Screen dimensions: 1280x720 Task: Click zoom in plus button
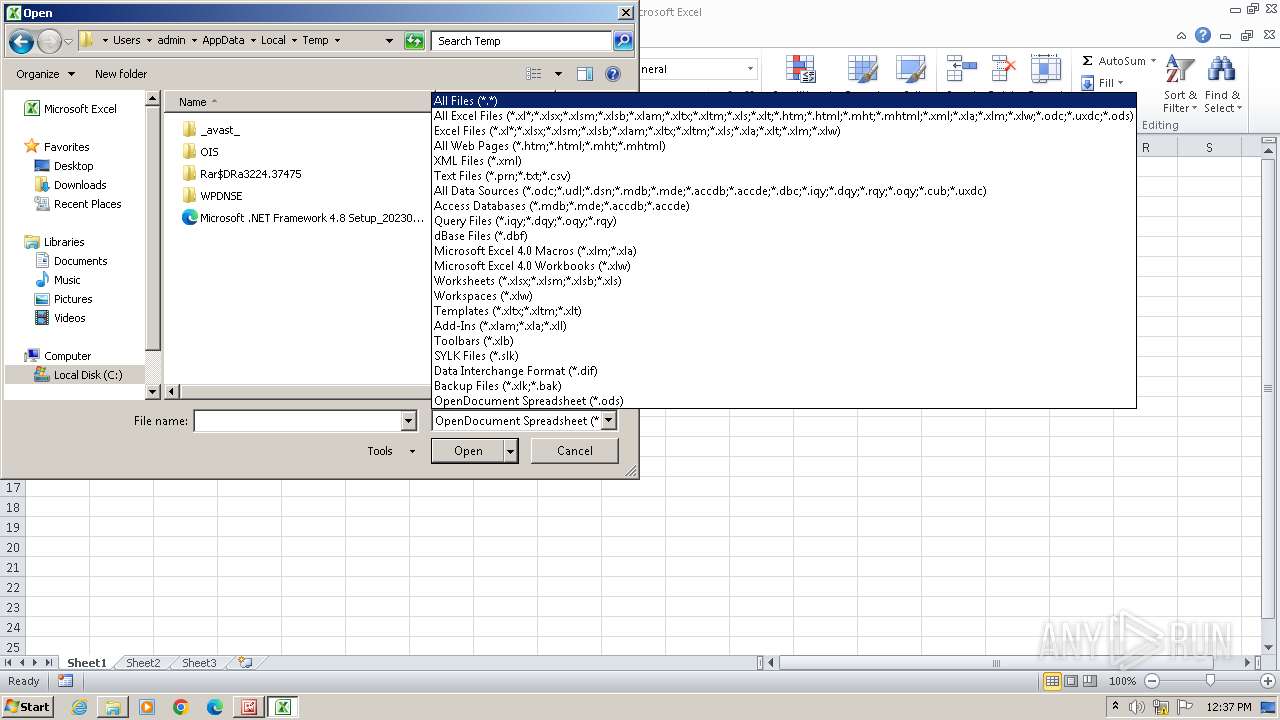pyautogui.click(x=1267, y=681)
